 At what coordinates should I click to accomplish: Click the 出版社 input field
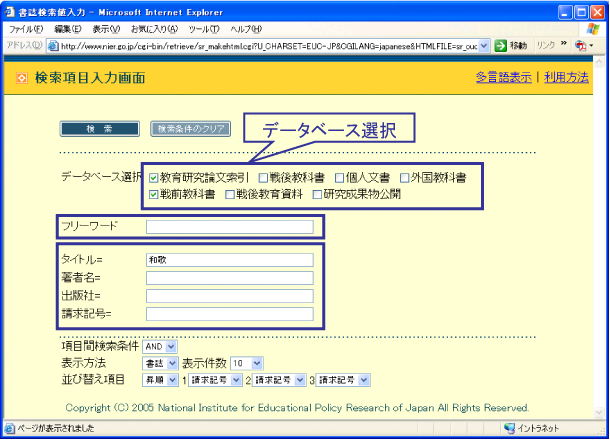tap(230, 296)
